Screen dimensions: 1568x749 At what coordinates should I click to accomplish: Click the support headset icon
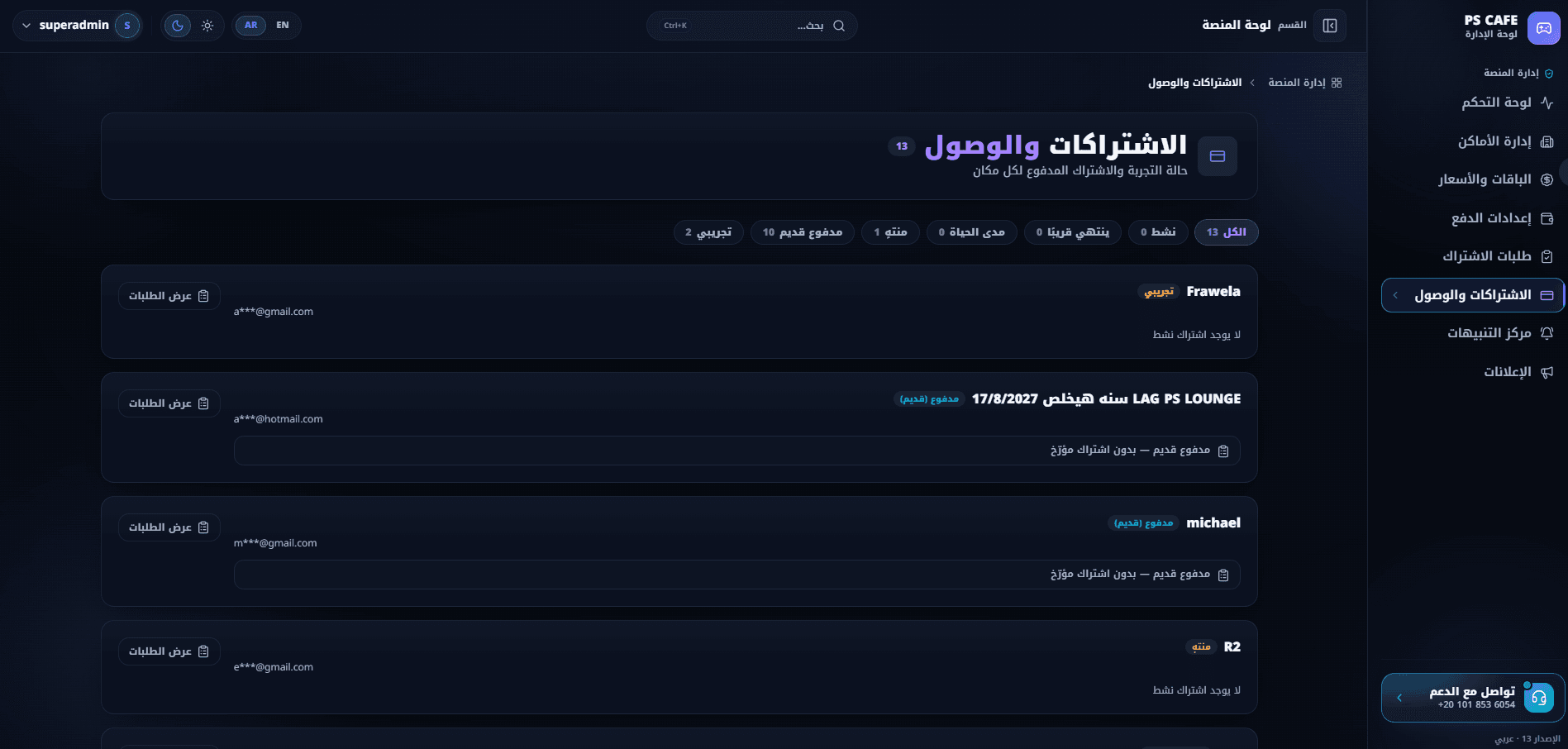1538,698
